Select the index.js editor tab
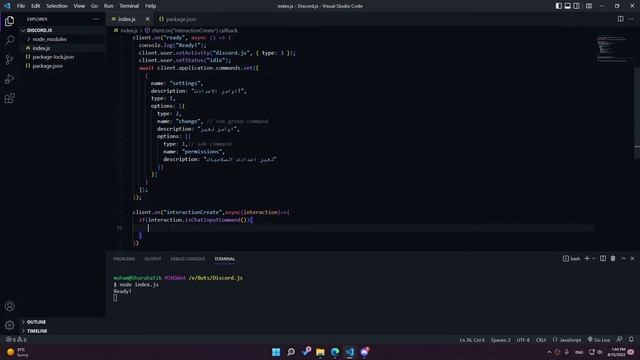The image size is (640, 360). click(x=127, y=19)
